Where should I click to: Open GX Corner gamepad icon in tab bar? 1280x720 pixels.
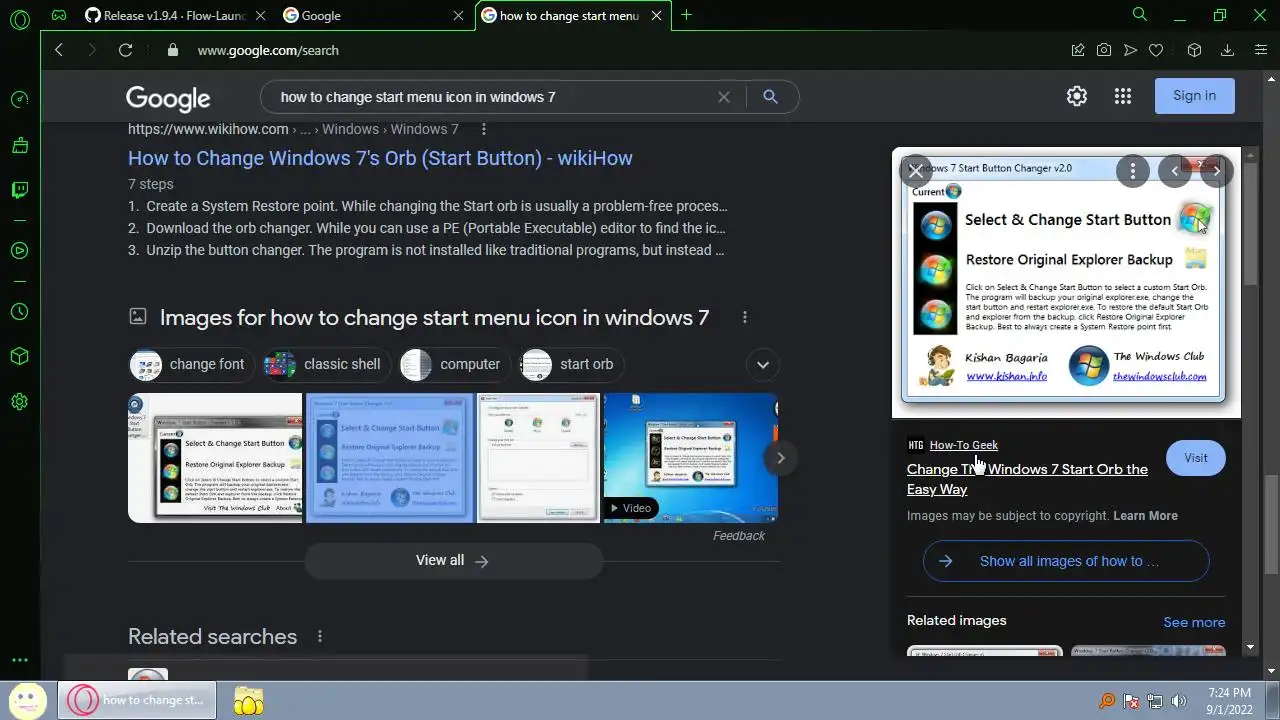point(59,15)
